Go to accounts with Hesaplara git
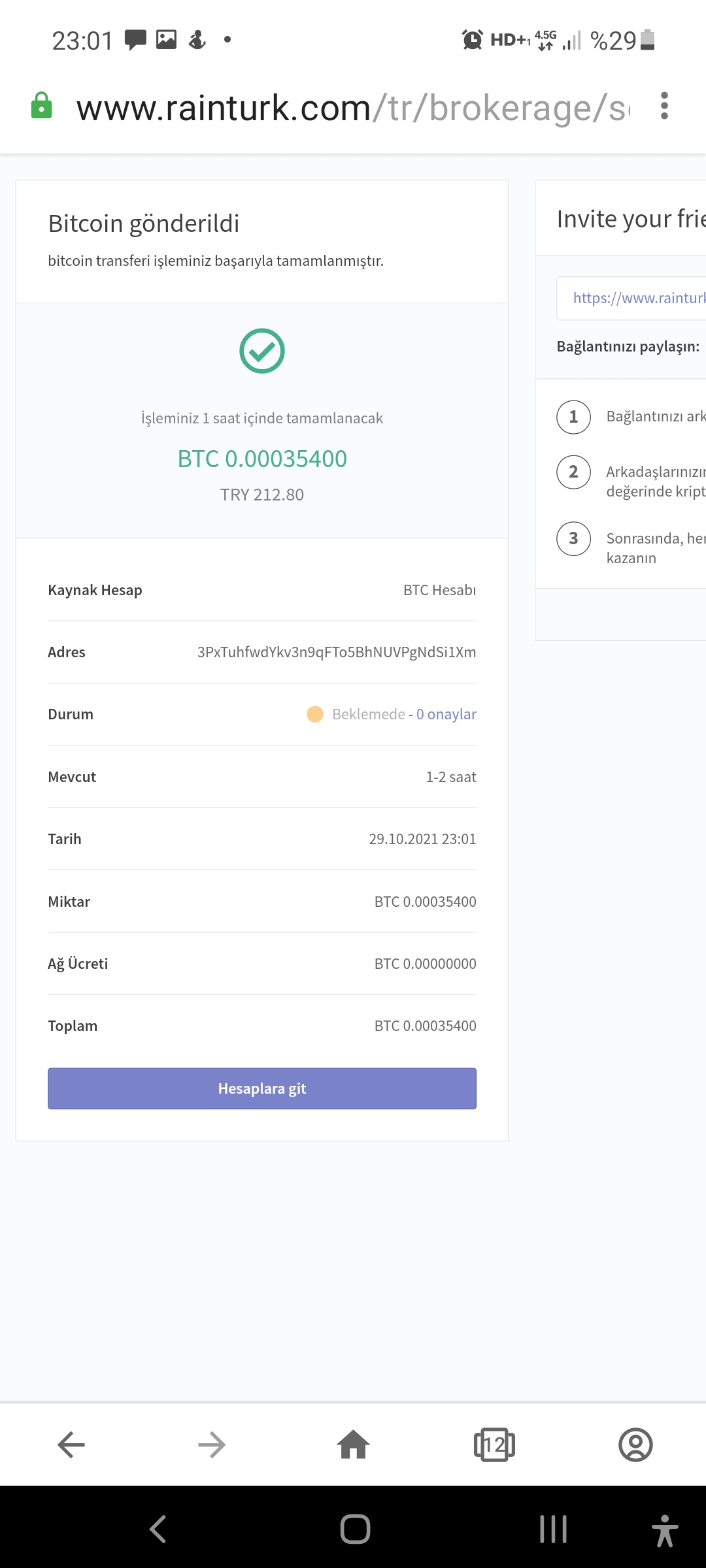706x1568 pixels. click(262, 1088)
